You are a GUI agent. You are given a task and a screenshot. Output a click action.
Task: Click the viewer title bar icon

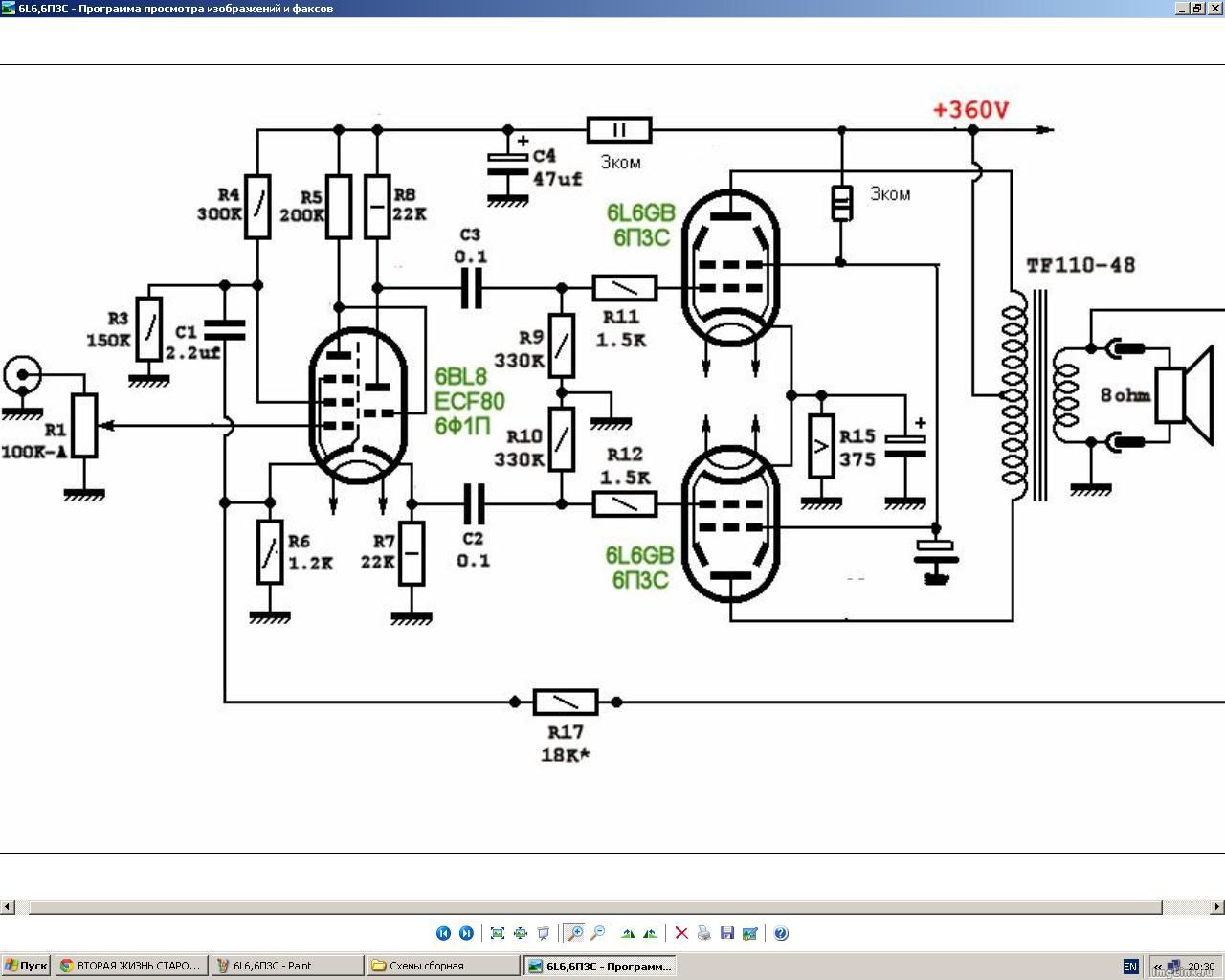(x=9, y=8)
